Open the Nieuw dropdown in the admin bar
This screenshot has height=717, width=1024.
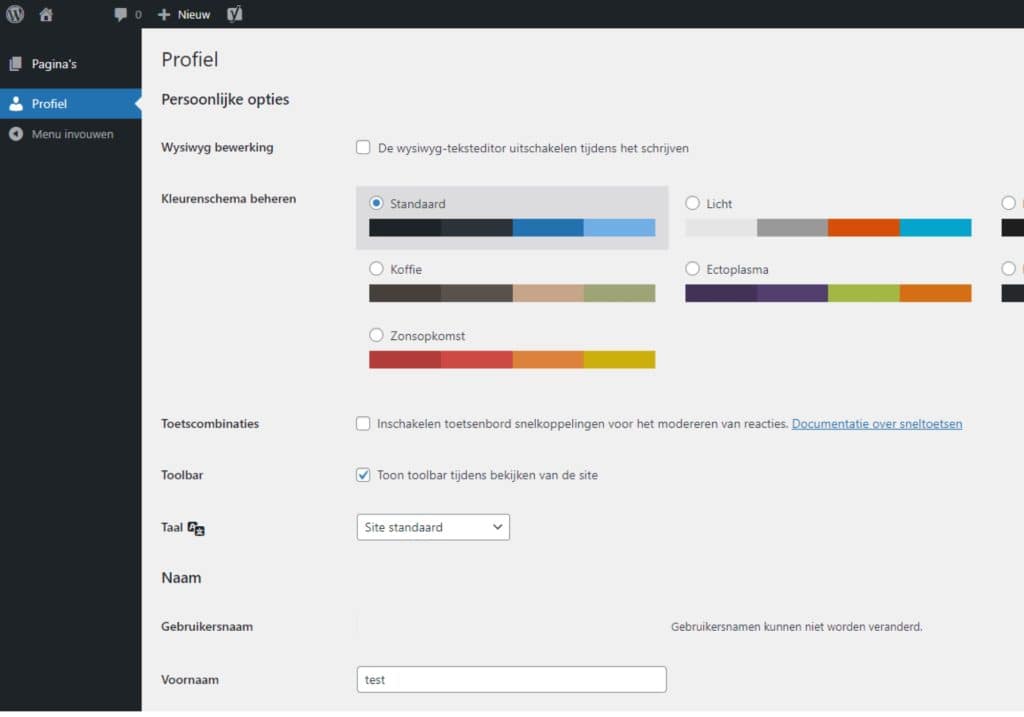(184, 14)
